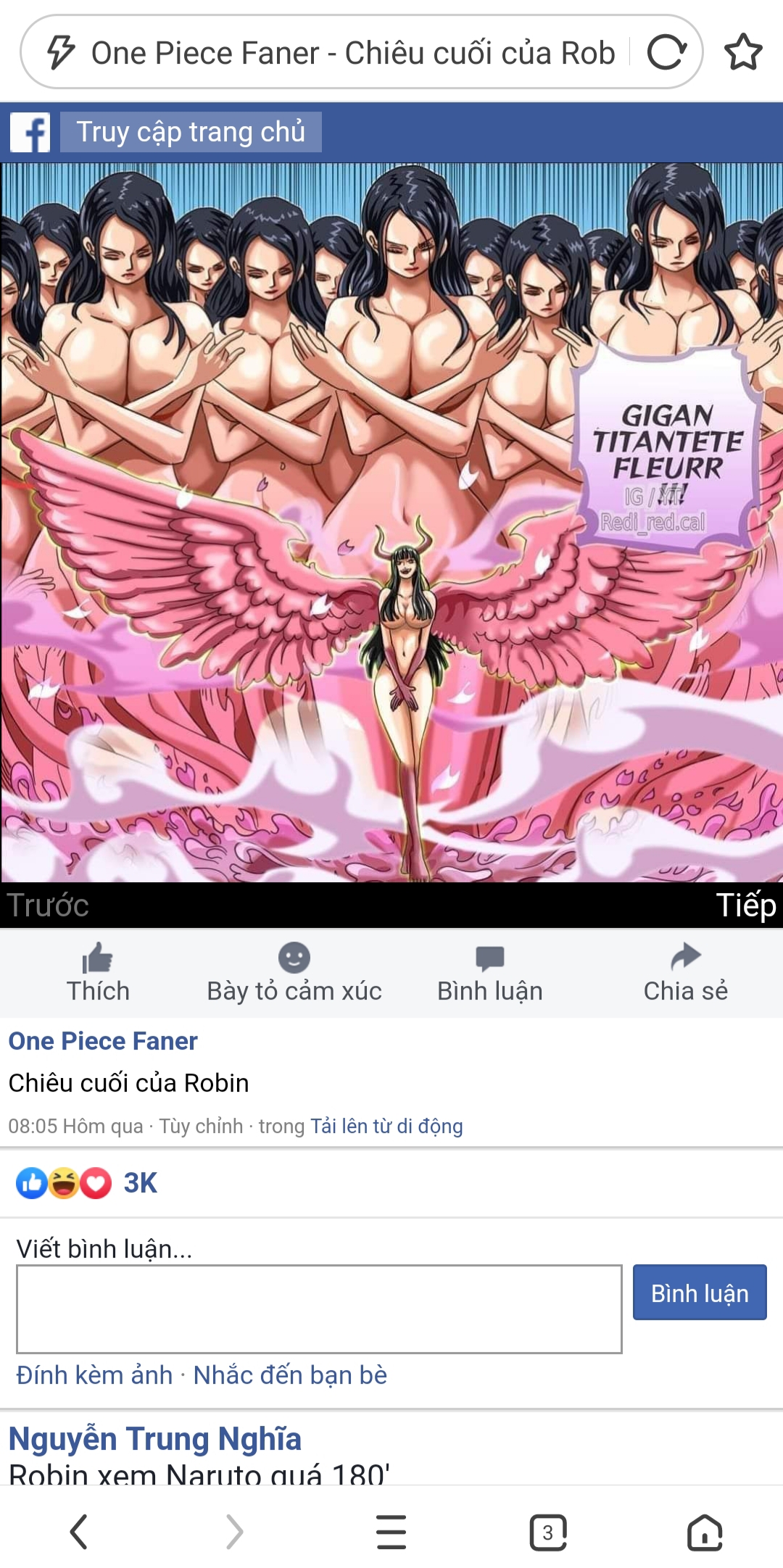Open the tabs switcher showing 3
The width and height of the screenshot is (783, 1568).
point(548,1532)
